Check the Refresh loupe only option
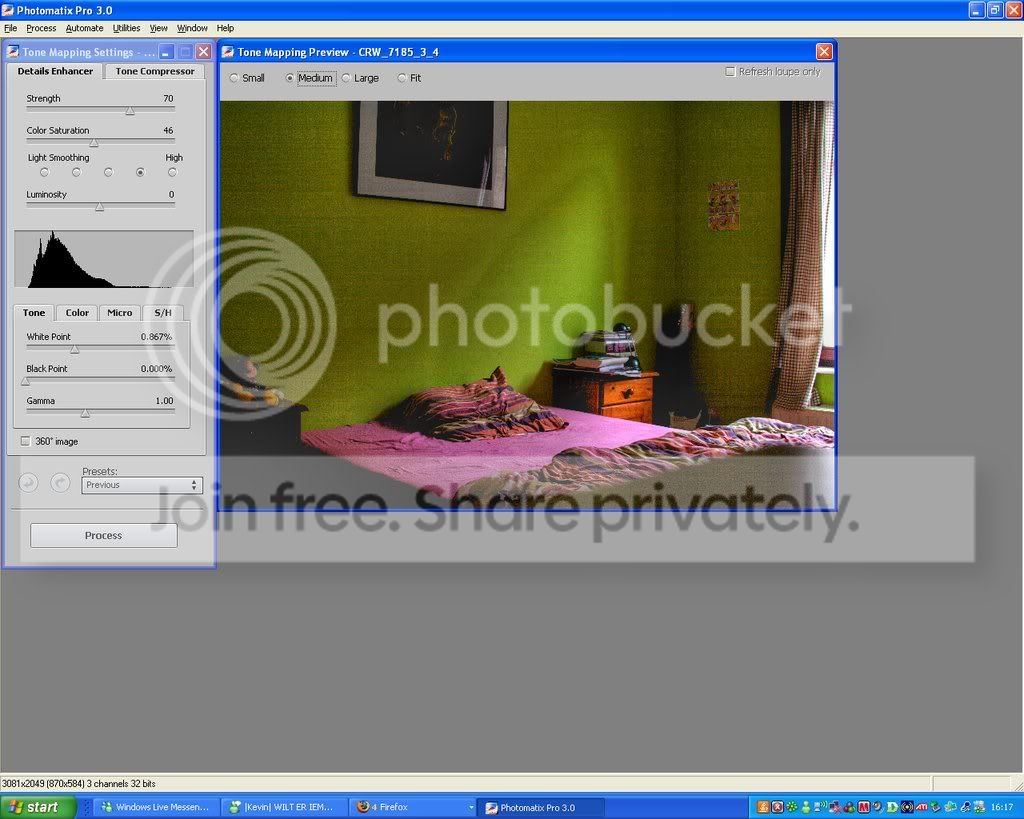The image size is (1024, 819). (730, 71)
